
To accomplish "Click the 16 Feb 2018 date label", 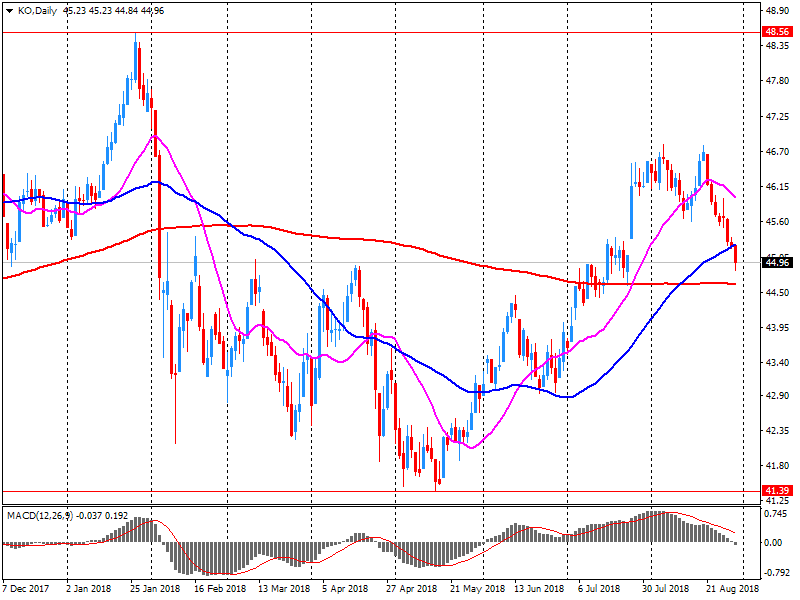I will (x=219, y=589).
